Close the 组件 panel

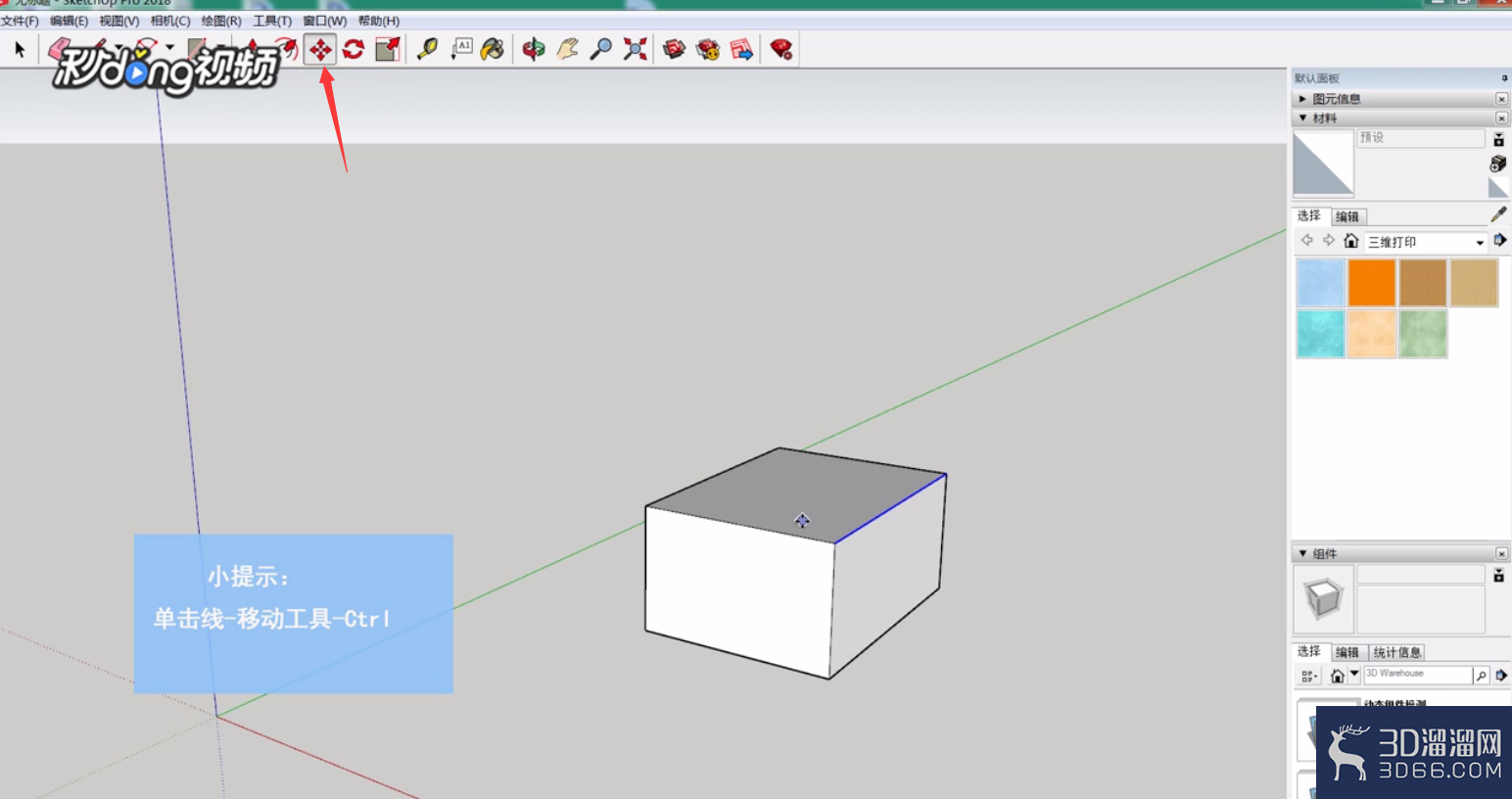pyautogui.click(x=1501, y=554)
